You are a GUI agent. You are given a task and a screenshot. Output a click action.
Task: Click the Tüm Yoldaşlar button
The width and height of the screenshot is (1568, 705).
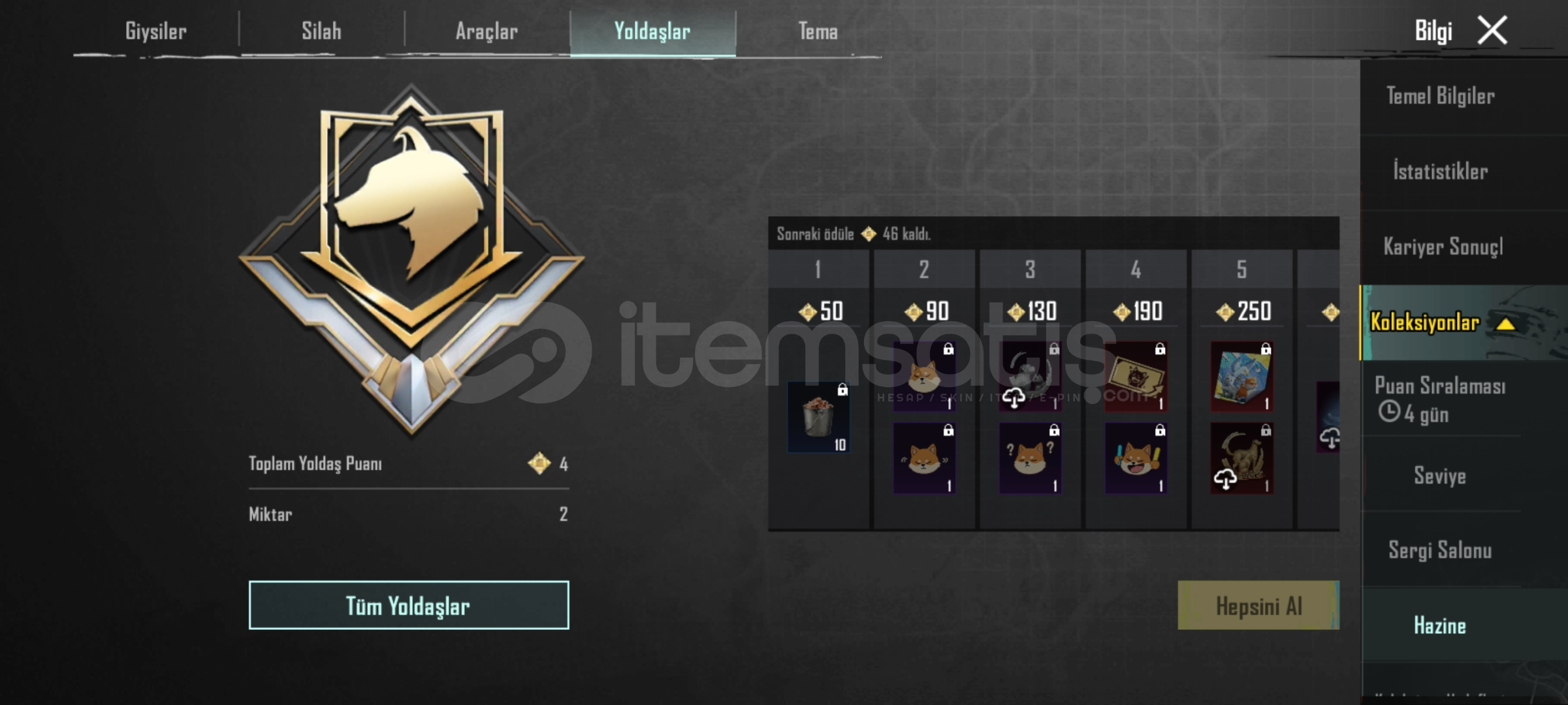point(409,605)
